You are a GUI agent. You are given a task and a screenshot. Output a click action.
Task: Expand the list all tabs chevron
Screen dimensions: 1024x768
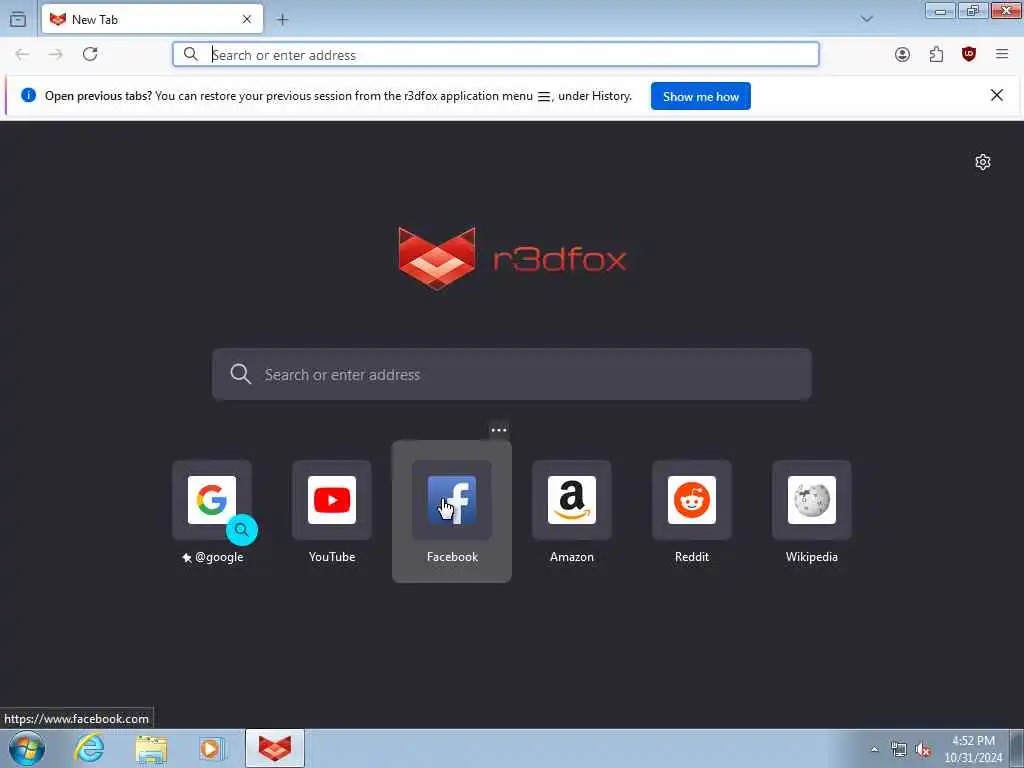(x=867, y=19)
